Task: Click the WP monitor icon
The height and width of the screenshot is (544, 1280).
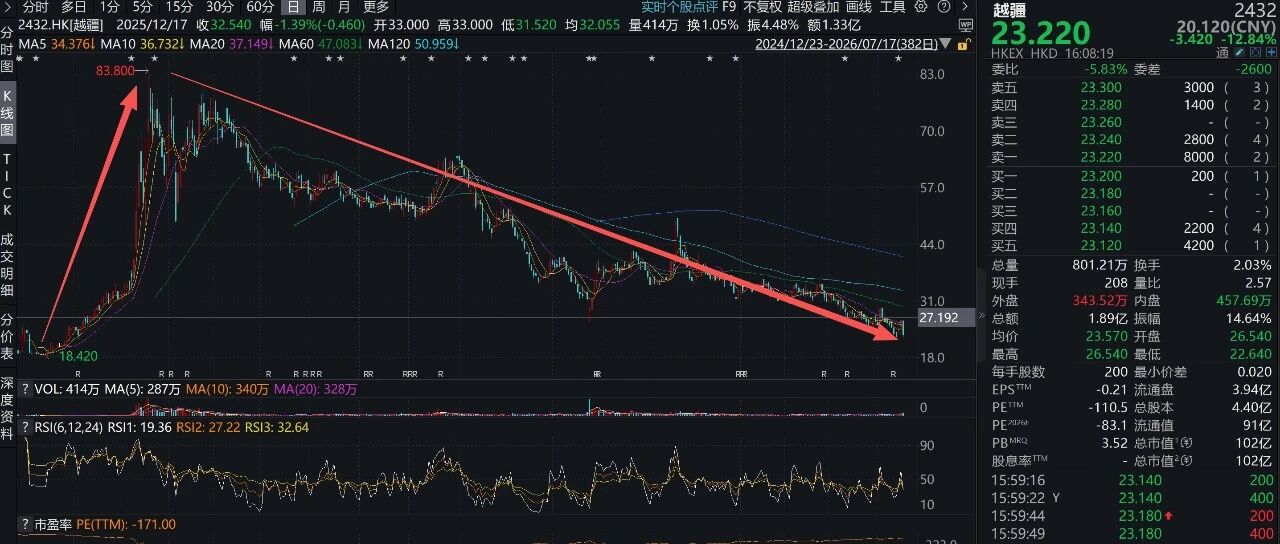Action: coord(966,24)
